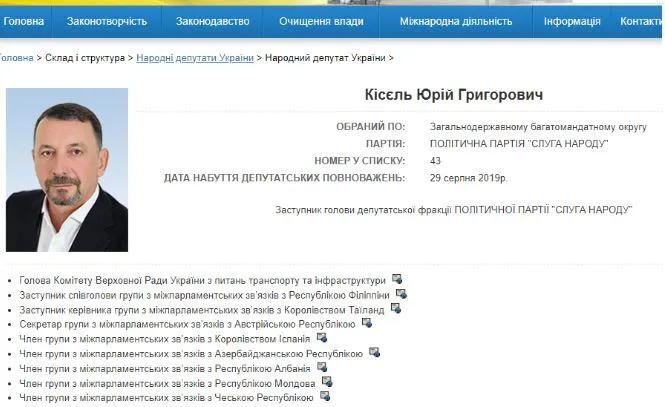Click Народний депутат України breadcrumb text
This screenshot has height=407, width=665.
(x=325, y=58)
